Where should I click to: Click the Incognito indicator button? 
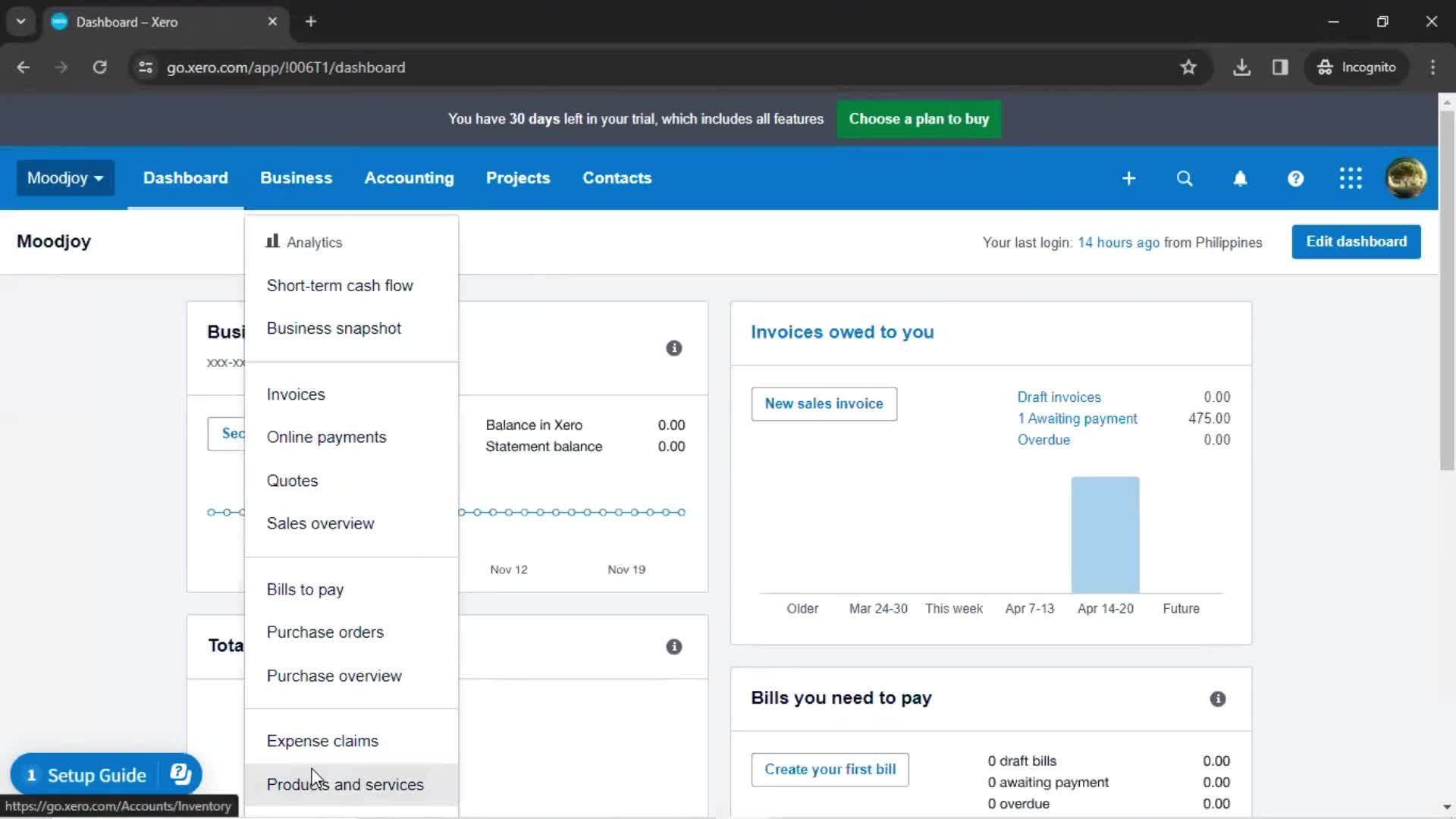[x=1357, y=67]
